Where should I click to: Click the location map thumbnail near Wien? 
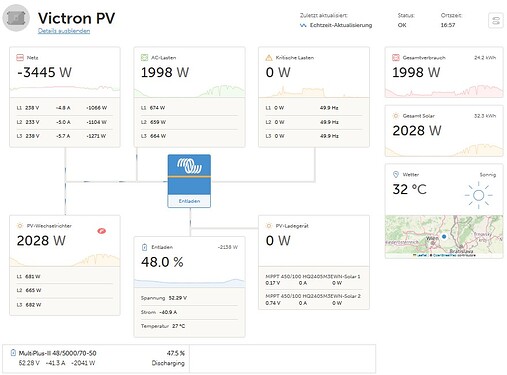(x=444, y=236)
